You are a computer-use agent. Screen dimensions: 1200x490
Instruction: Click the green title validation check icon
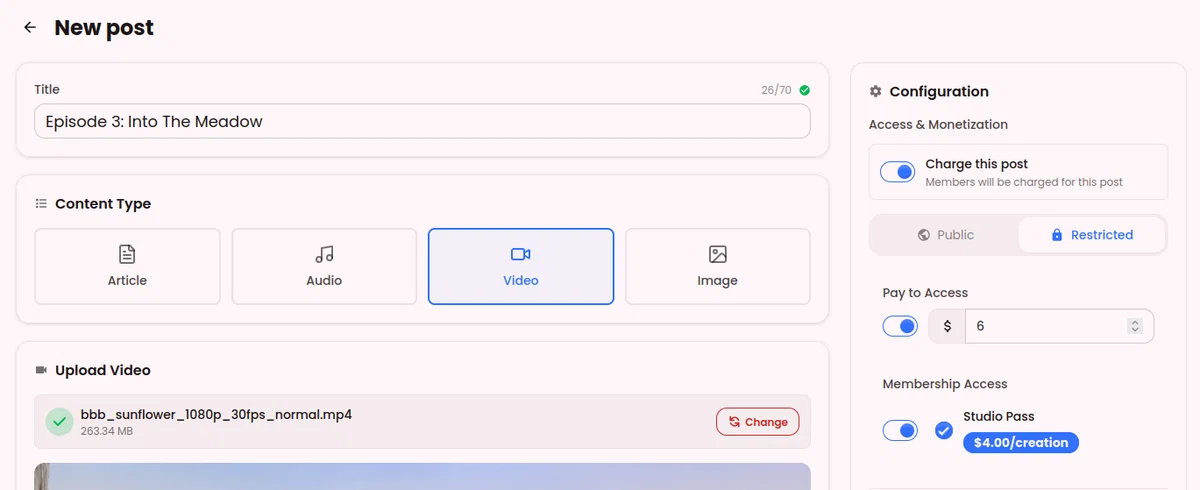point(805,90)
